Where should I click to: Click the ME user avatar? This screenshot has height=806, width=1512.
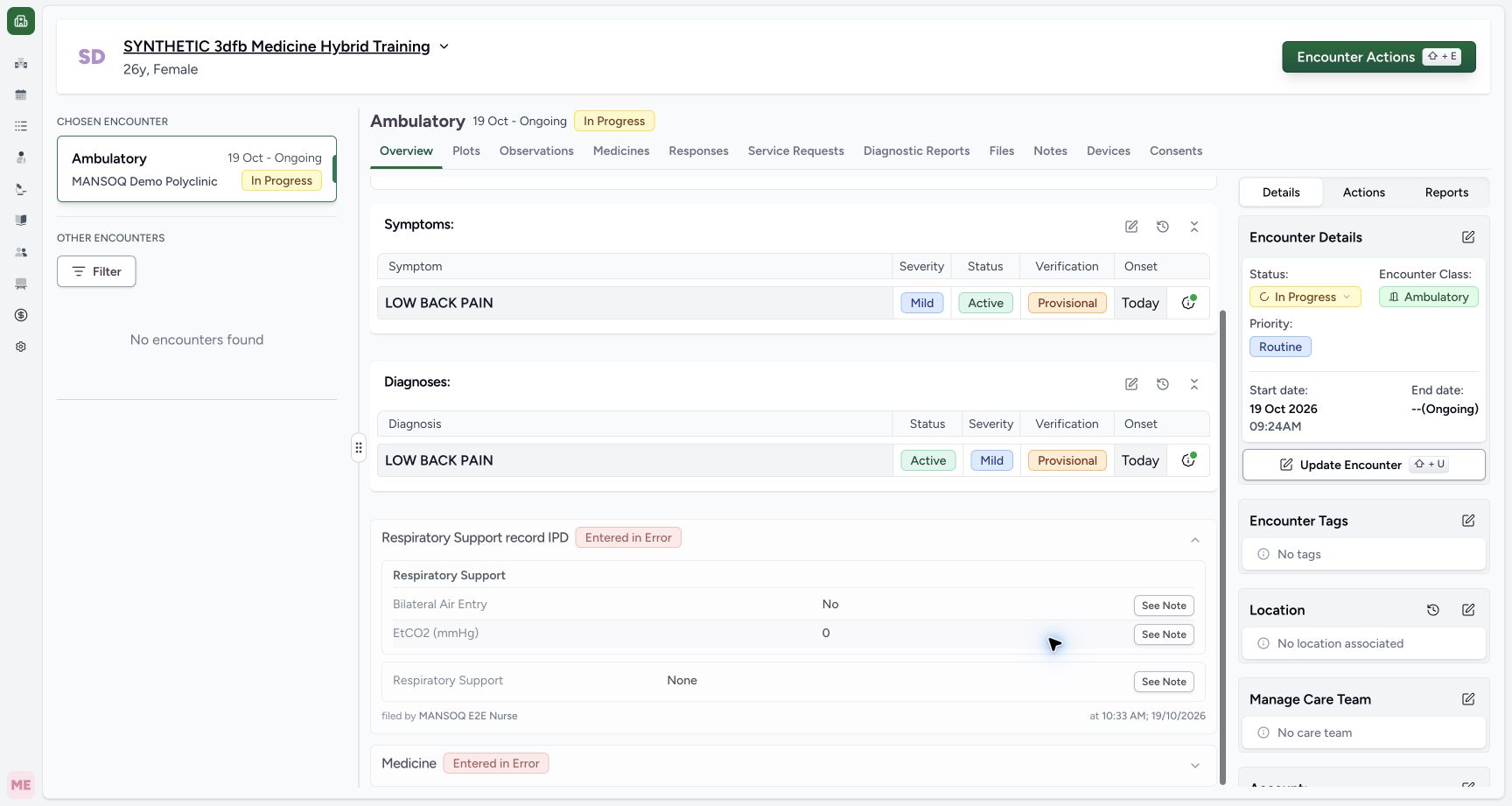21,785
